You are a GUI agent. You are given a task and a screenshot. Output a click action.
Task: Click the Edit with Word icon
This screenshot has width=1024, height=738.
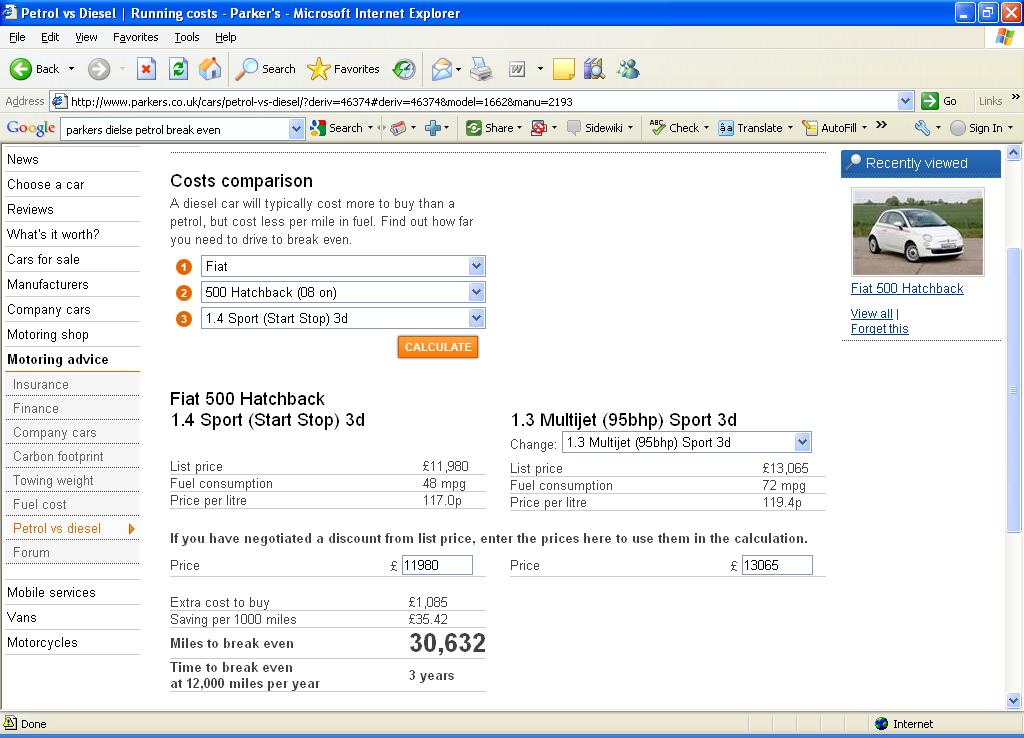517,69
